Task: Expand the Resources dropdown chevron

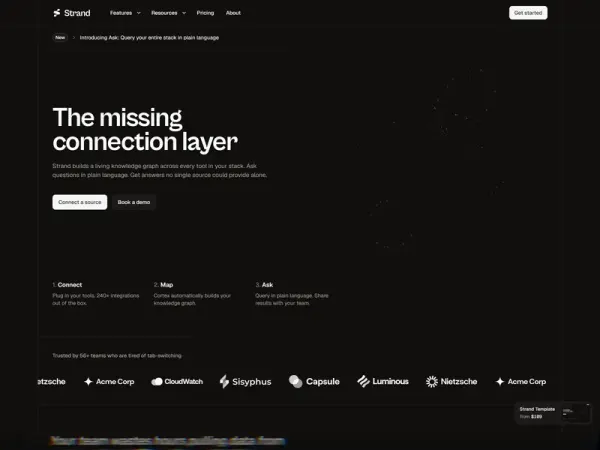Action: tap(184, 13)
